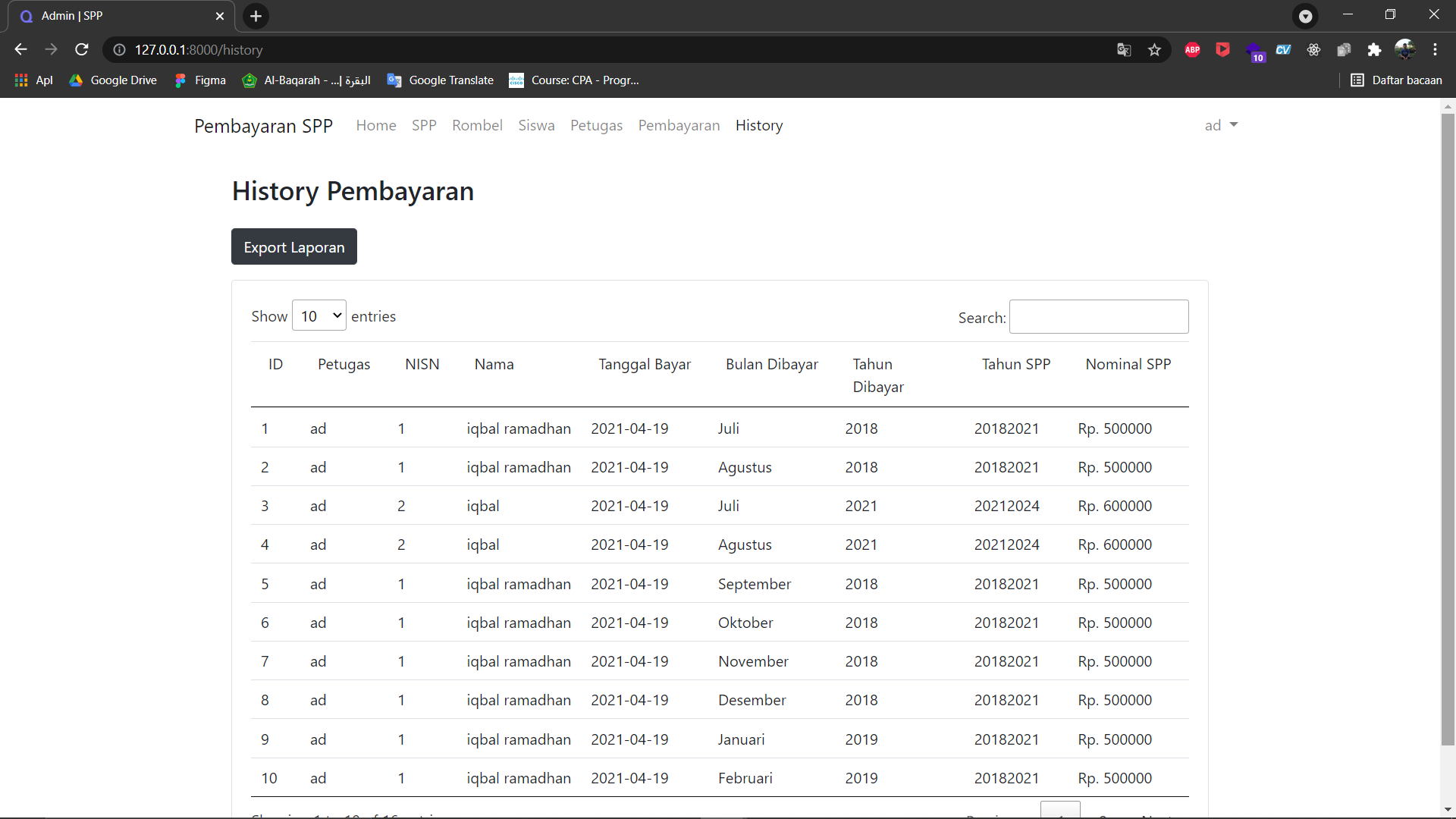Select the 'Januari' month cell
The width and height of the screenshot is (1456, 819).
coord(742,739)
